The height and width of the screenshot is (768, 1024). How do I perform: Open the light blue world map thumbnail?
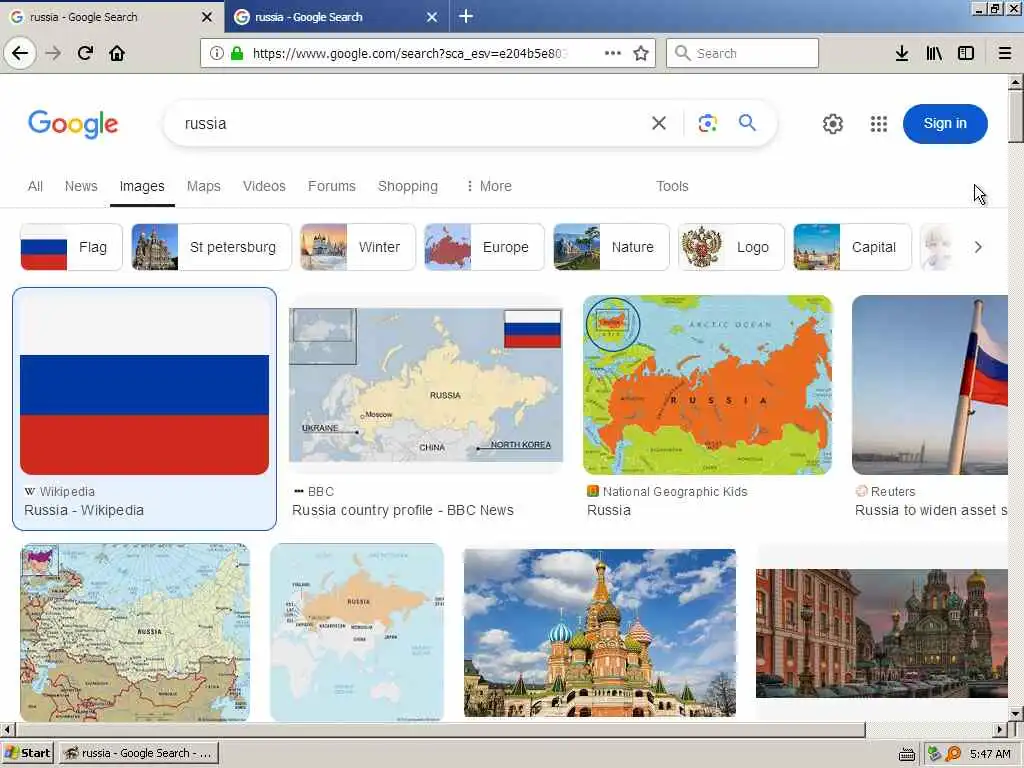(x=357, y=632)
